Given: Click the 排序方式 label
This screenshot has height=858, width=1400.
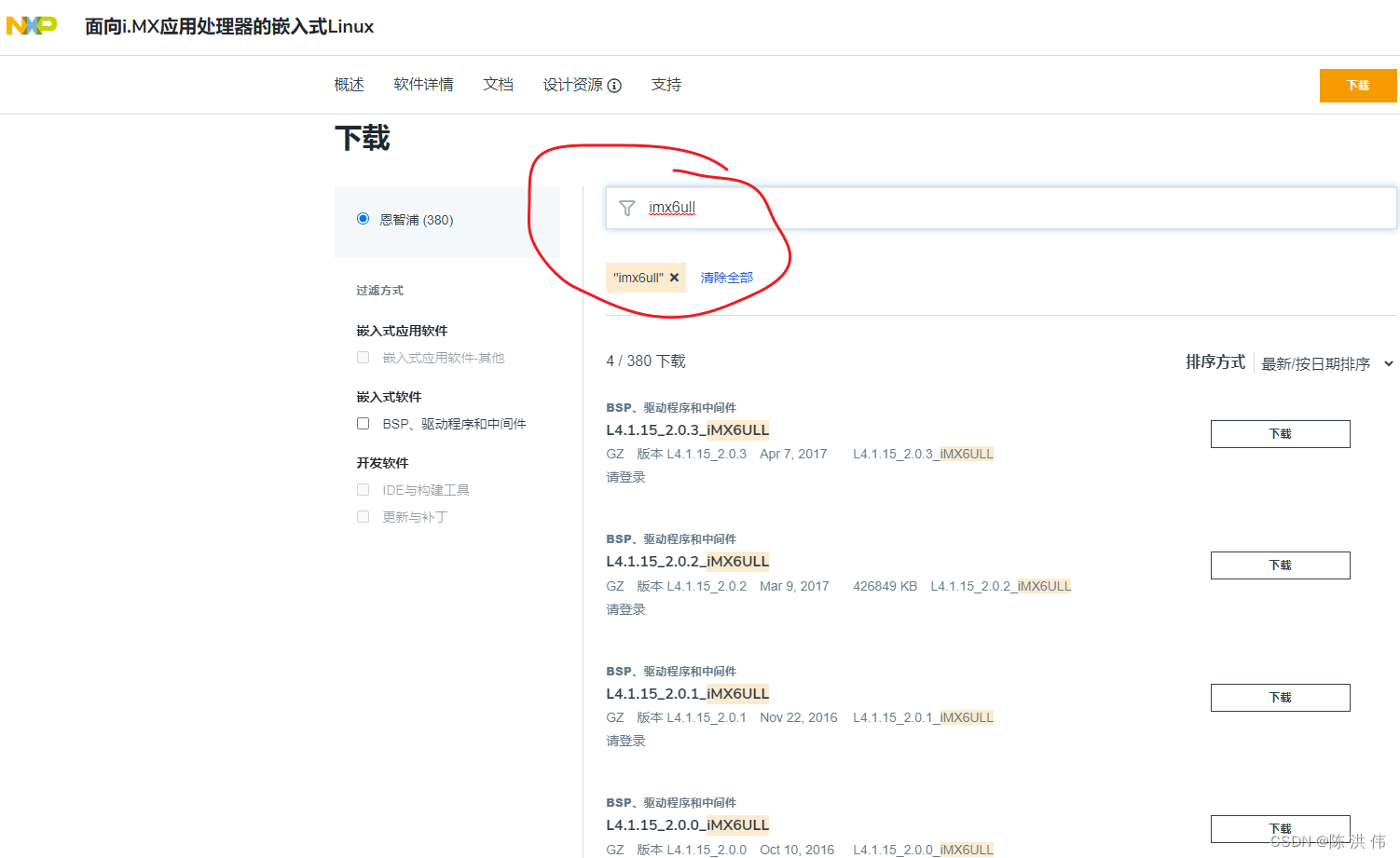Looking at the screenshot, I should point(1215,362).
